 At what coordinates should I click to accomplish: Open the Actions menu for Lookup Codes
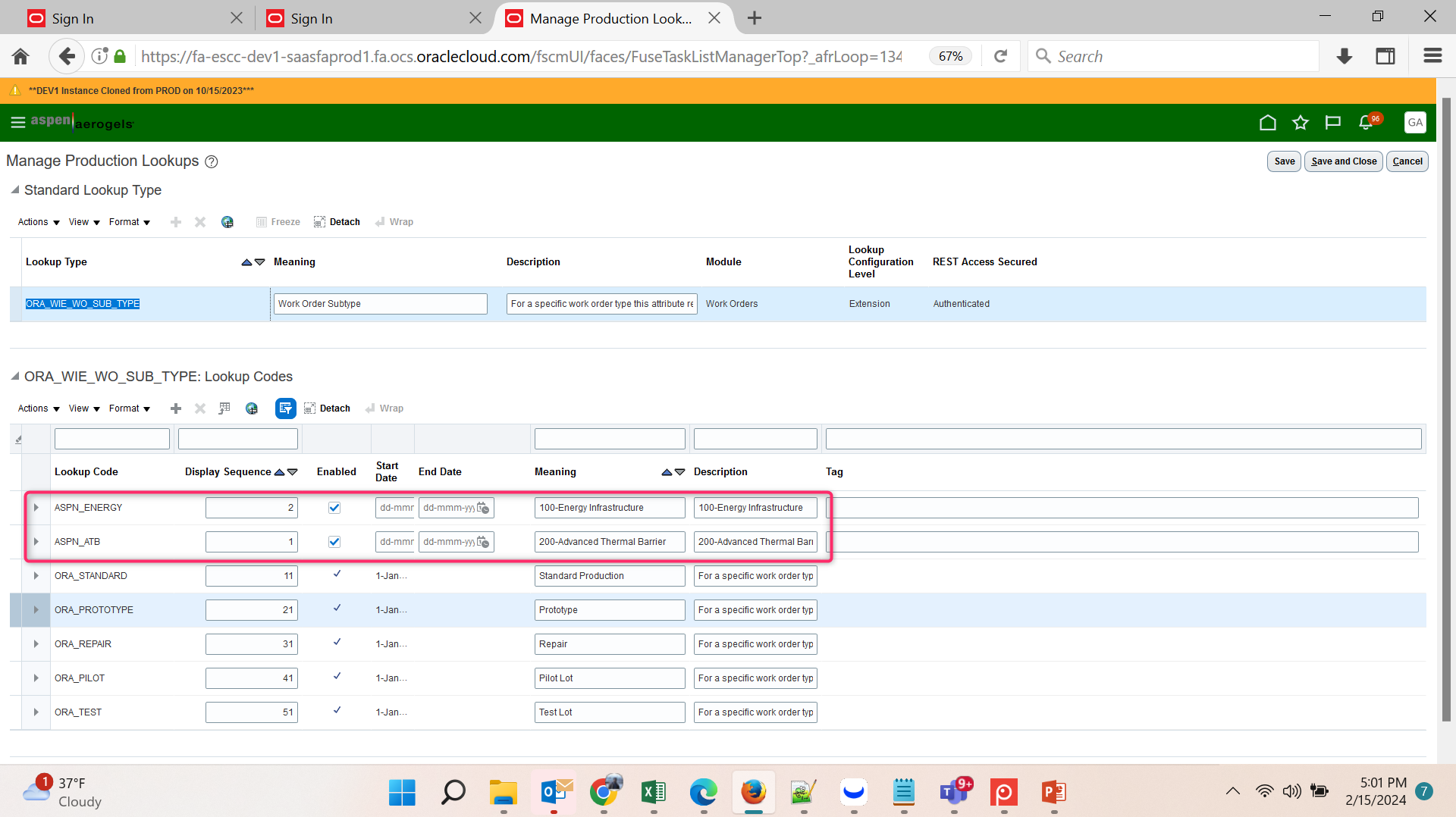tap(32, 409)
